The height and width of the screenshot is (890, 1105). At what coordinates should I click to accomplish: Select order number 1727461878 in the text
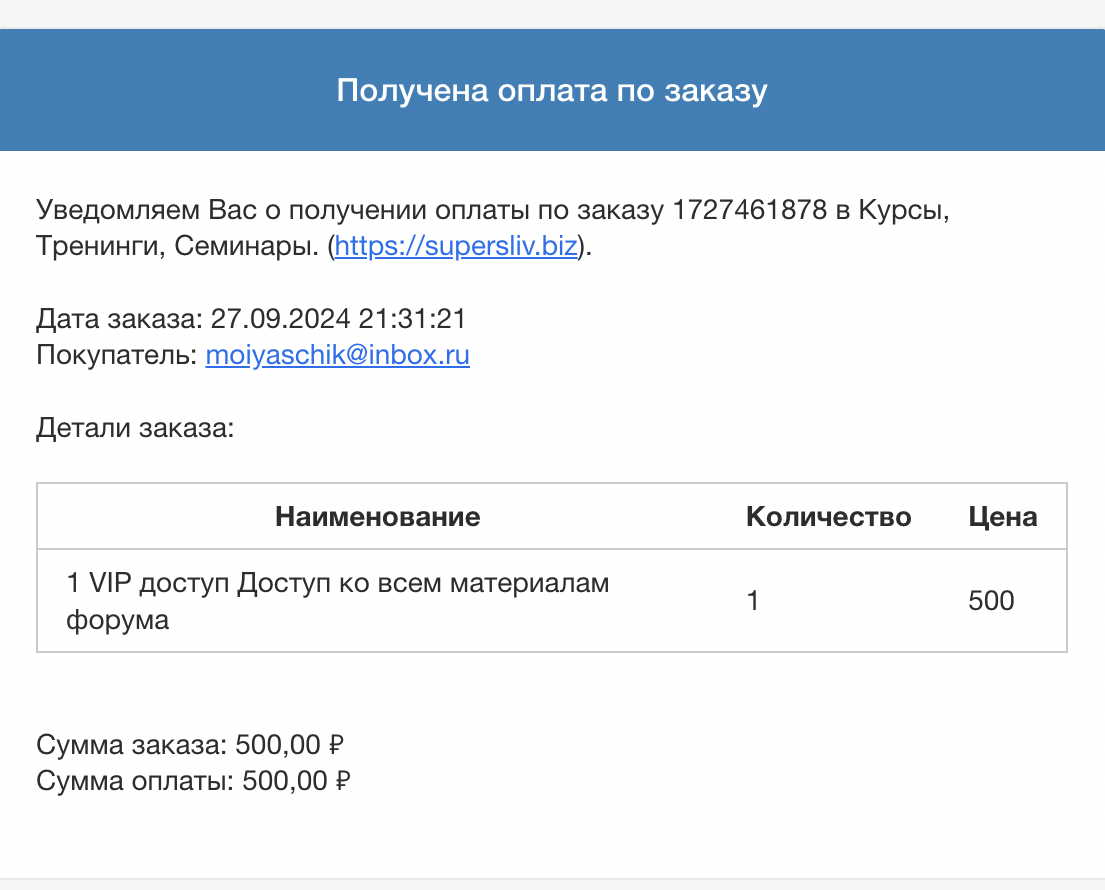pyautogui.click(x=750, y=209)
